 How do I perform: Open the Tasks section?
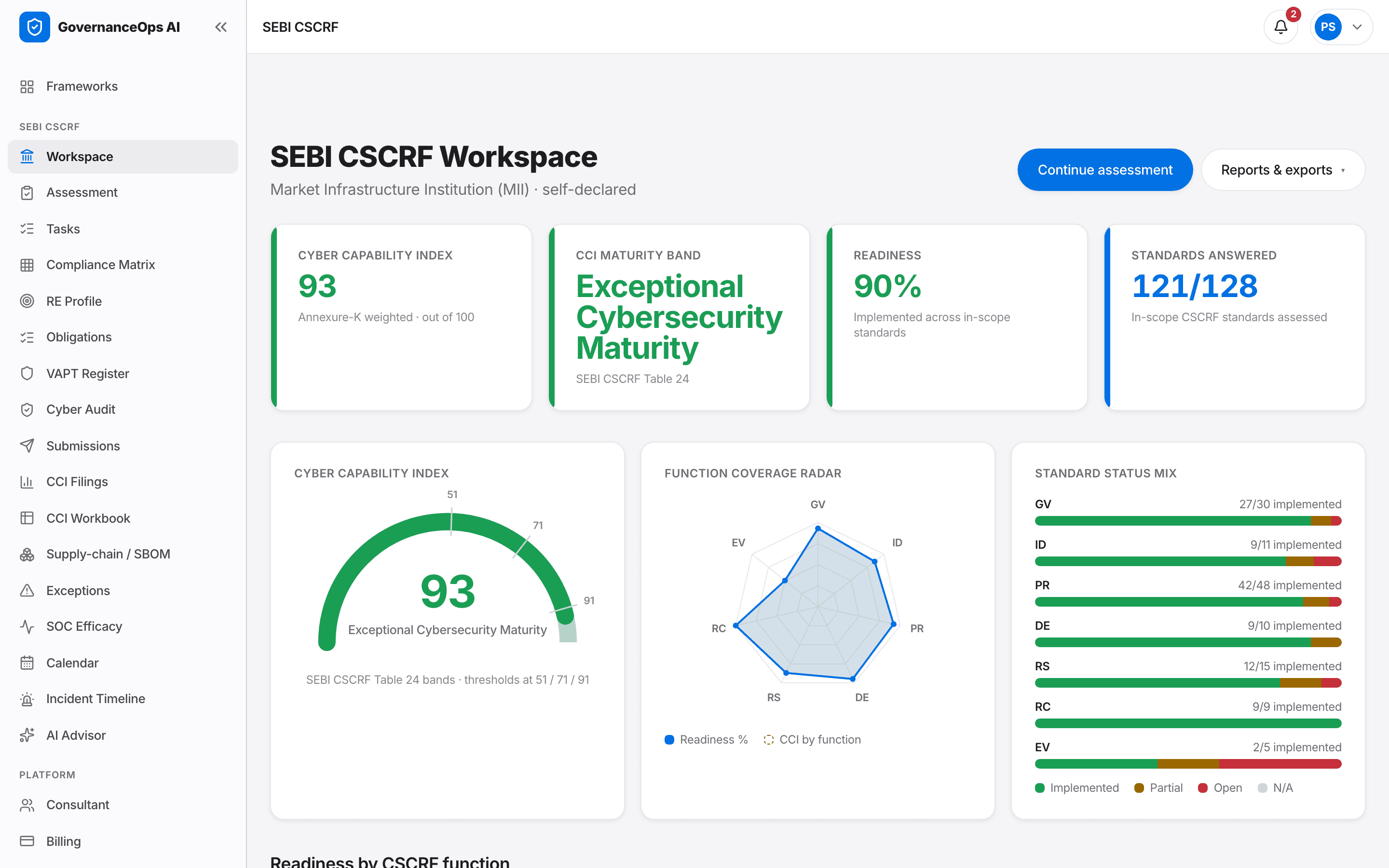pos(123,229)
